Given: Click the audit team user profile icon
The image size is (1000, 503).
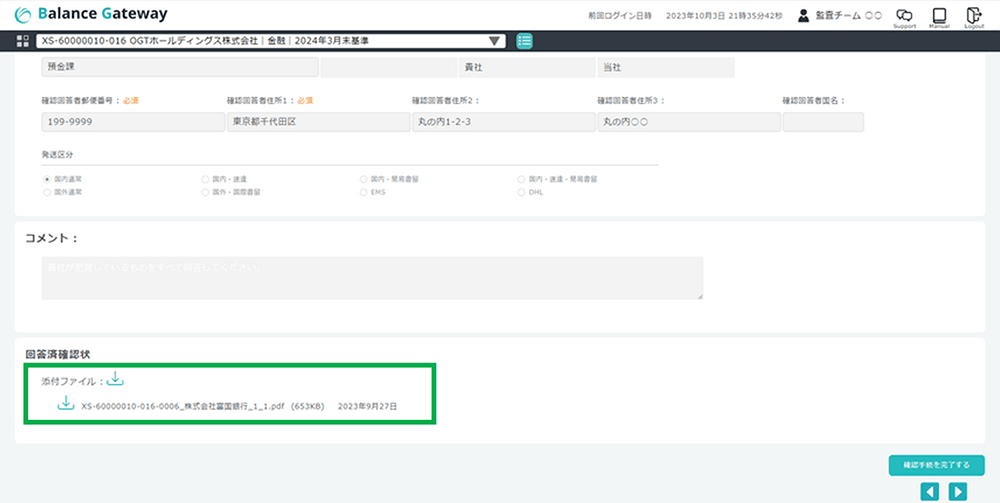Looking at the screenshot, I should (803, 15).
